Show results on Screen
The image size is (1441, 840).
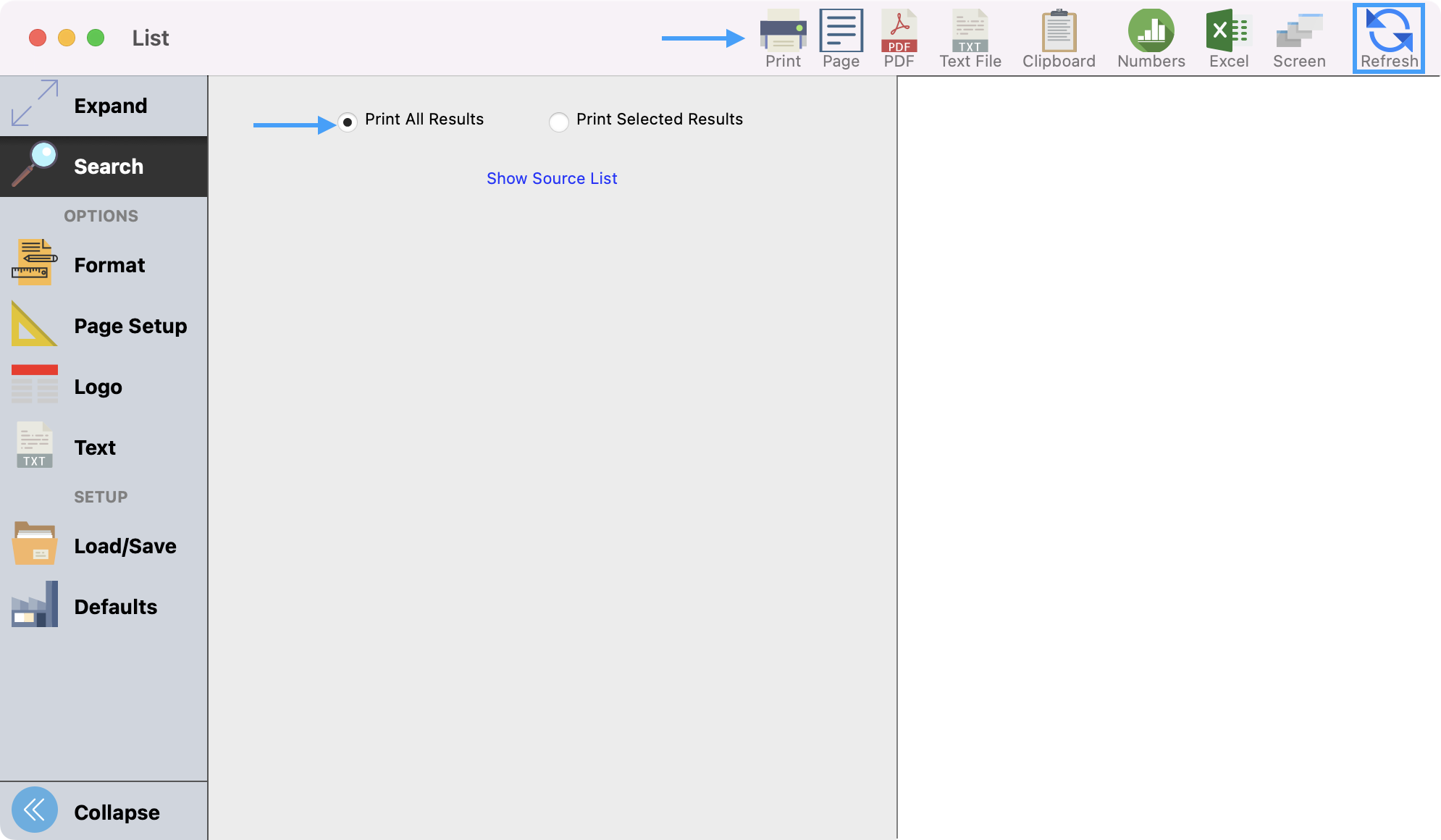pos(1299,31)
